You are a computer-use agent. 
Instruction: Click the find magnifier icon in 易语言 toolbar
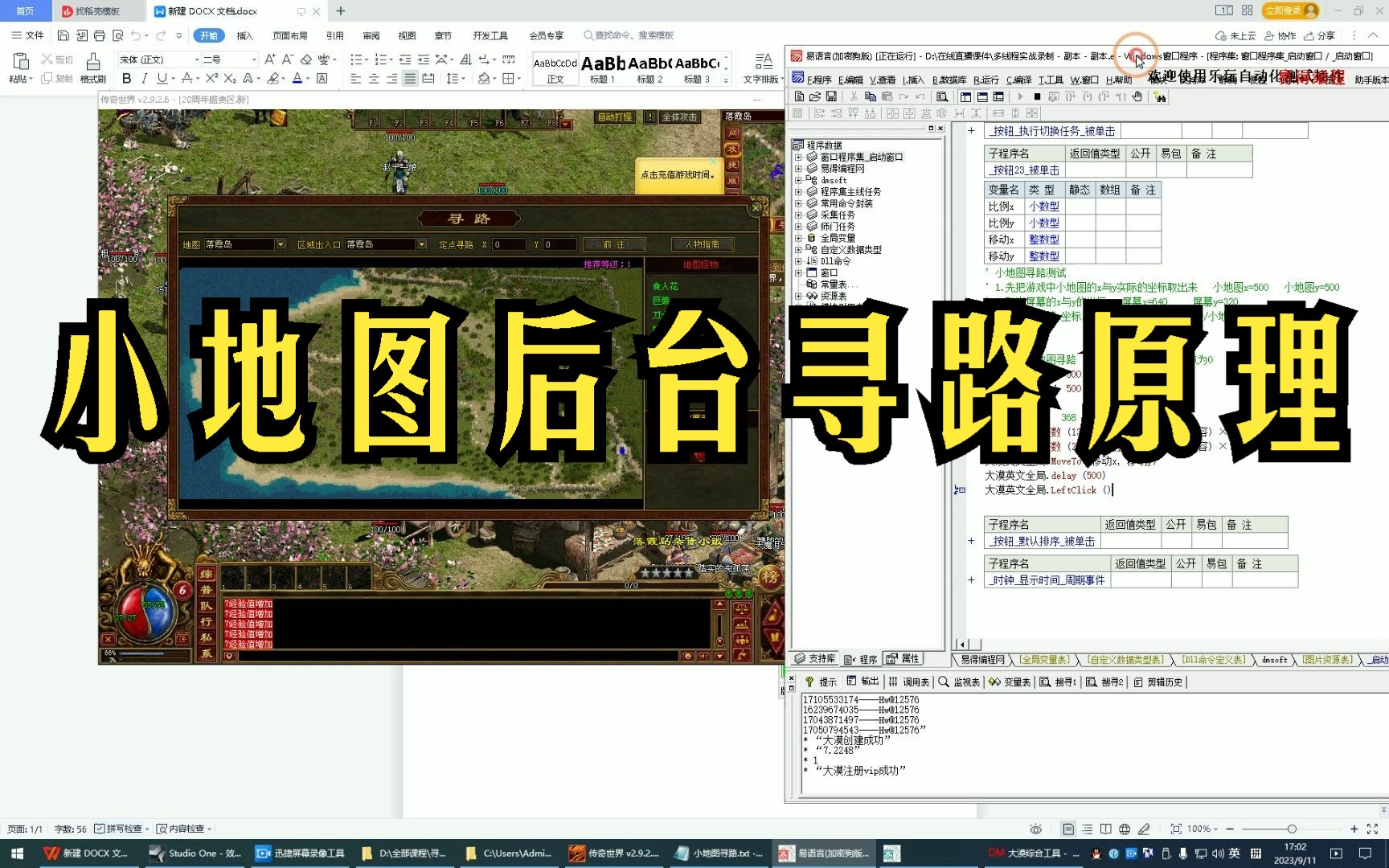pos(942,96)
